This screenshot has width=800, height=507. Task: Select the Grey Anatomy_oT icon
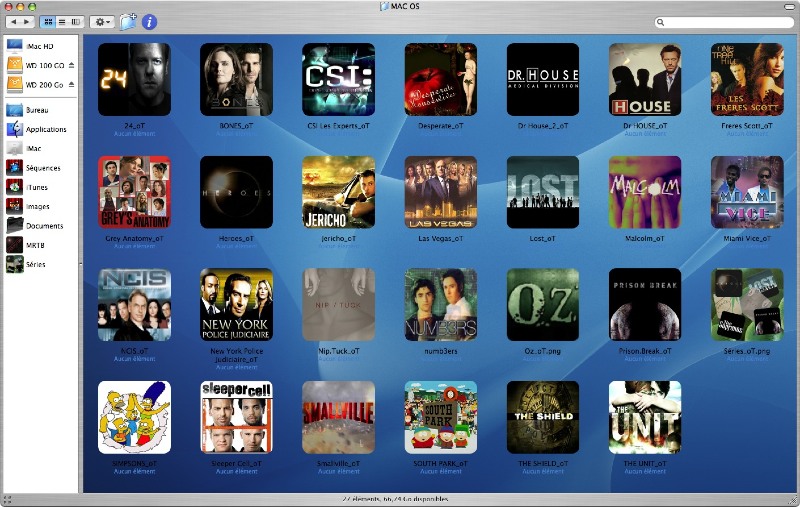tap(134, 192)
